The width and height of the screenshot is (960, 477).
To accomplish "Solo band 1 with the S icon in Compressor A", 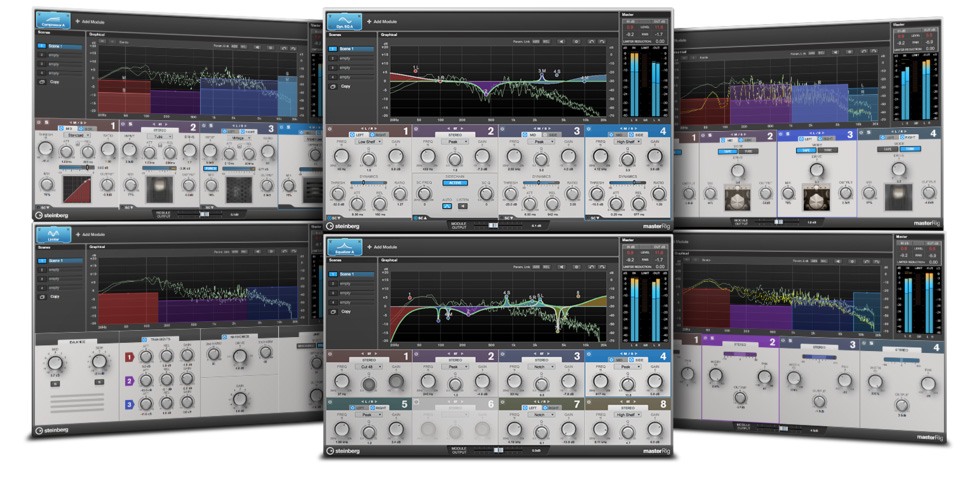I will pyautogui.click(x=48, y=123).
